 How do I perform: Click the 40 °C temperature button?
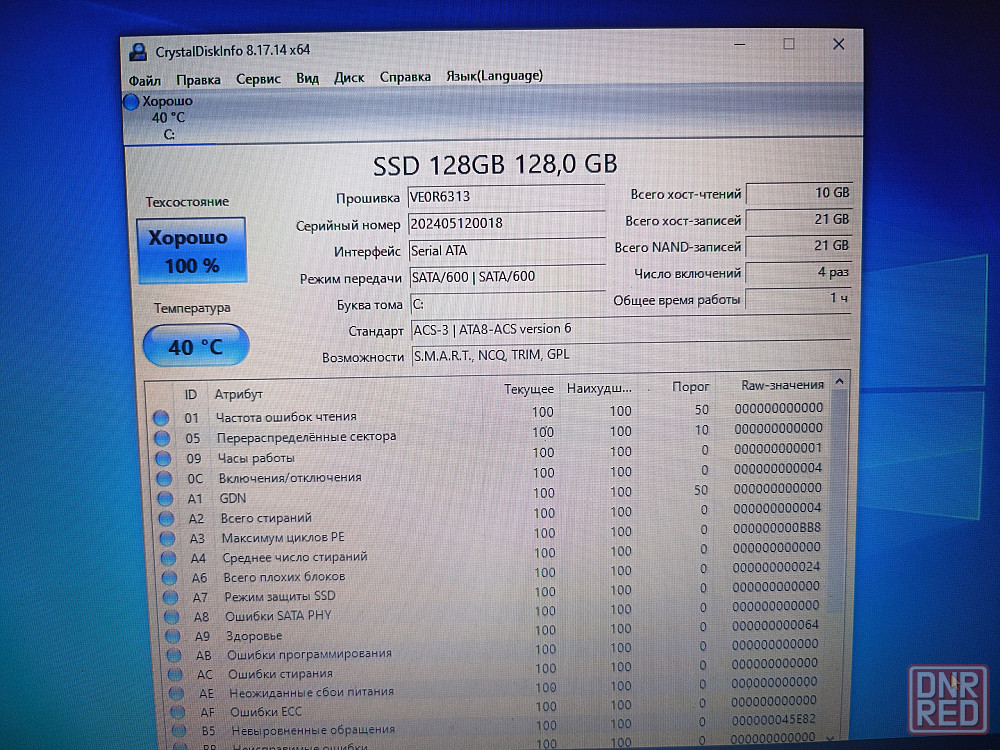(x=196, y=346)
